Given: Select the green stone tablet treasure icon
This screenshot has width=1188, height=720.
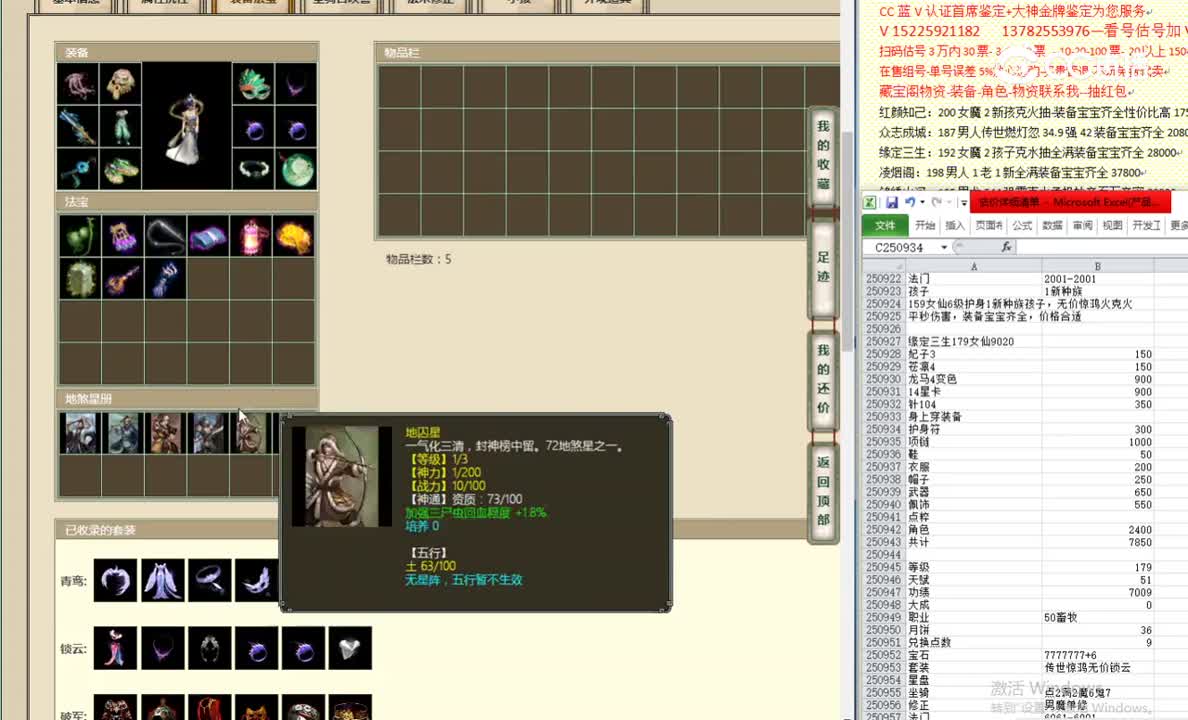Looking at the screenshot, I should coord(80,278).
